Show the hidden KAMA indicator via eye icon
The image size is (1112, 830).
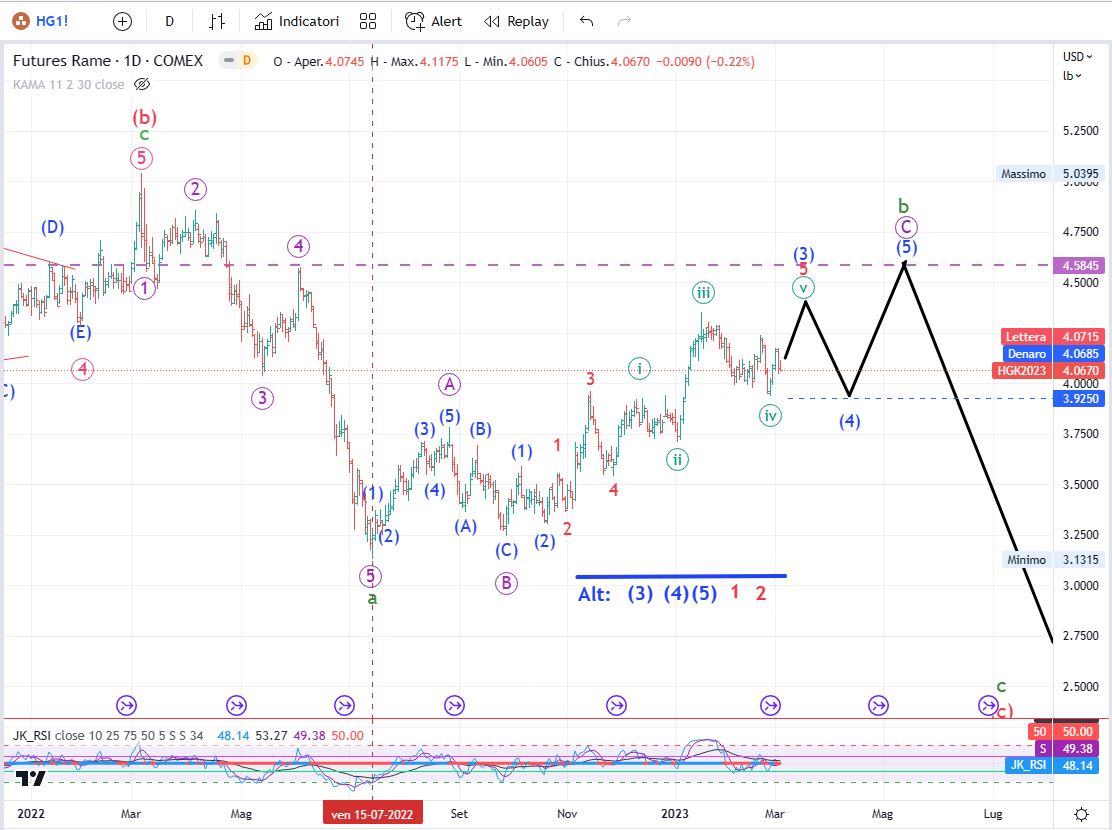pos(141,85)
